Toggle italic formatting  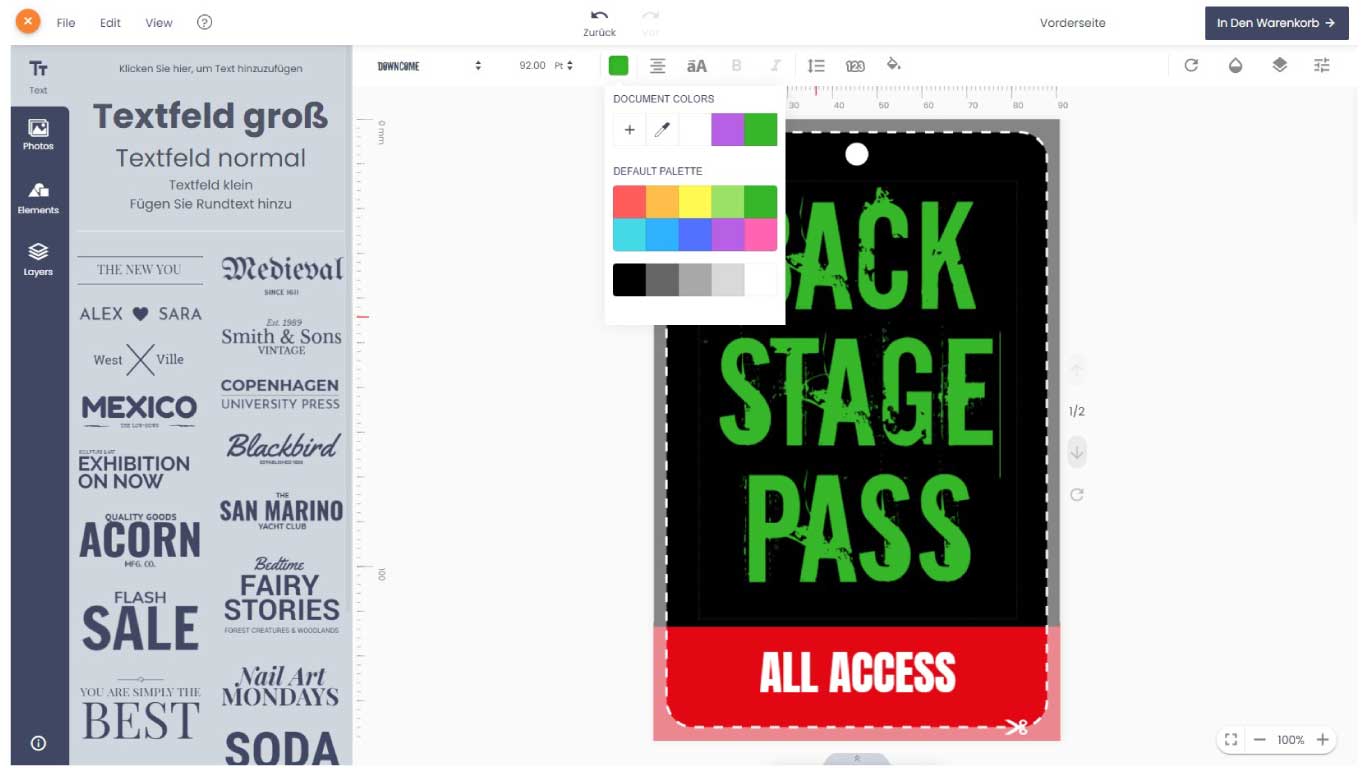click(x=775, y=65)
